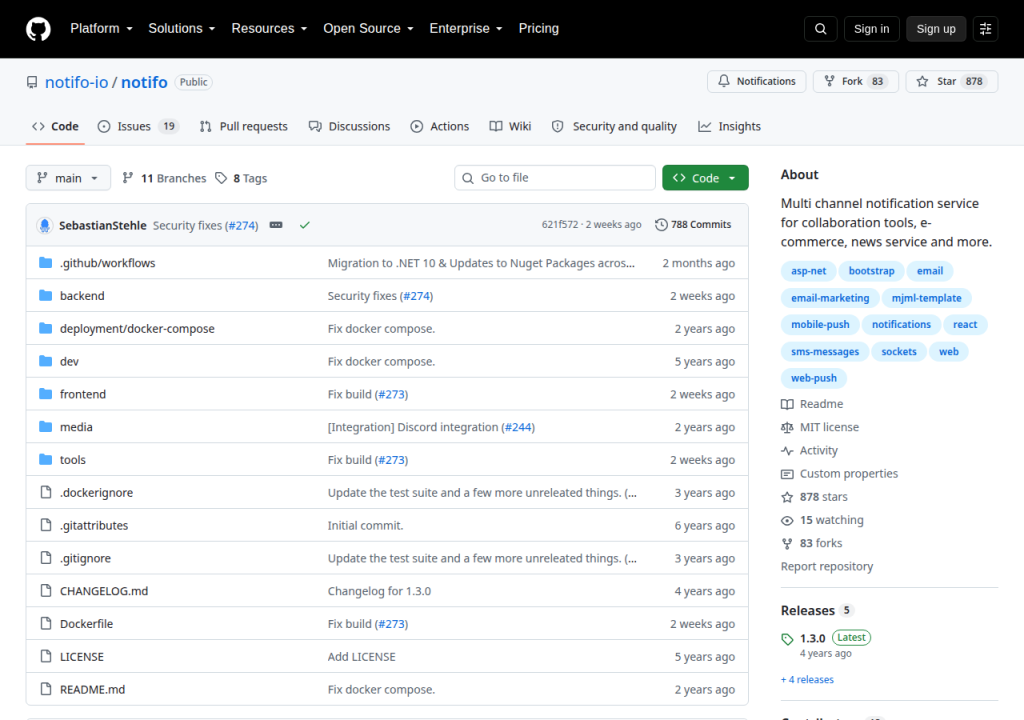The width and height of the screenshot is (1024, 720).
Task: Click the MIT license scale icon
Action: point(787,427)
